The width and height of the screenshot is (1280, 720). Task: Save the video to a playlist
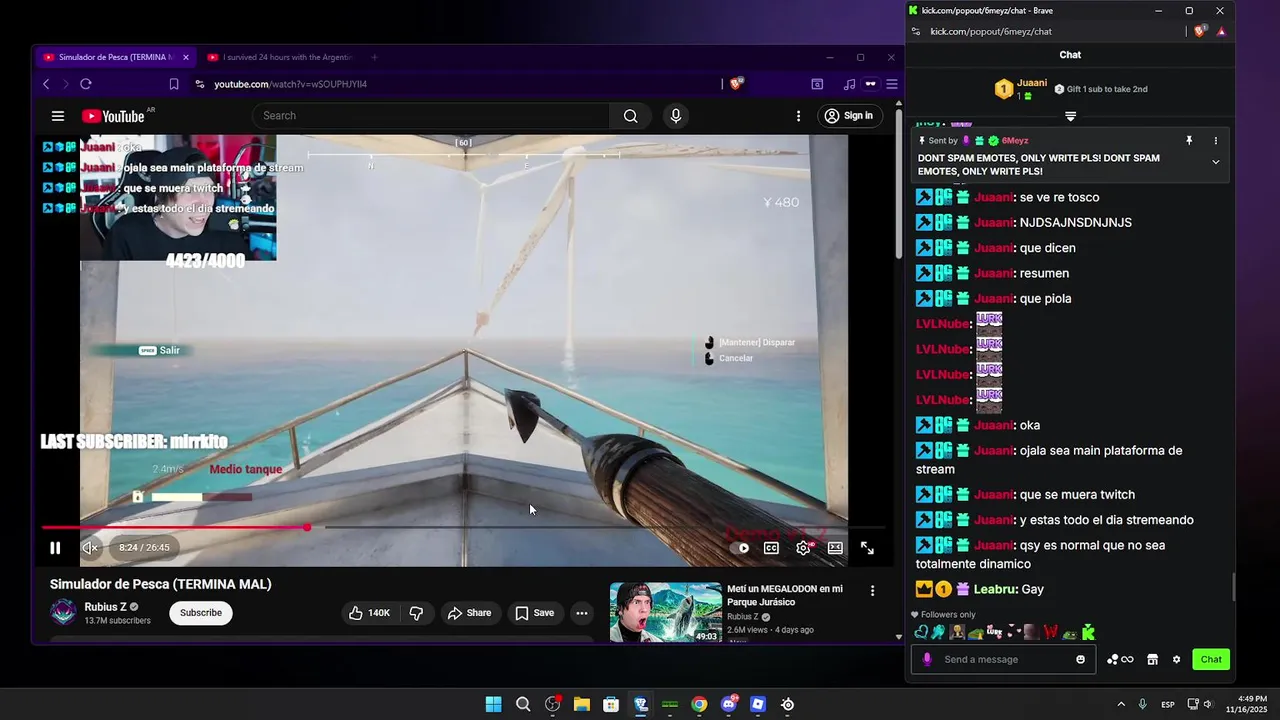coord(534,613)
